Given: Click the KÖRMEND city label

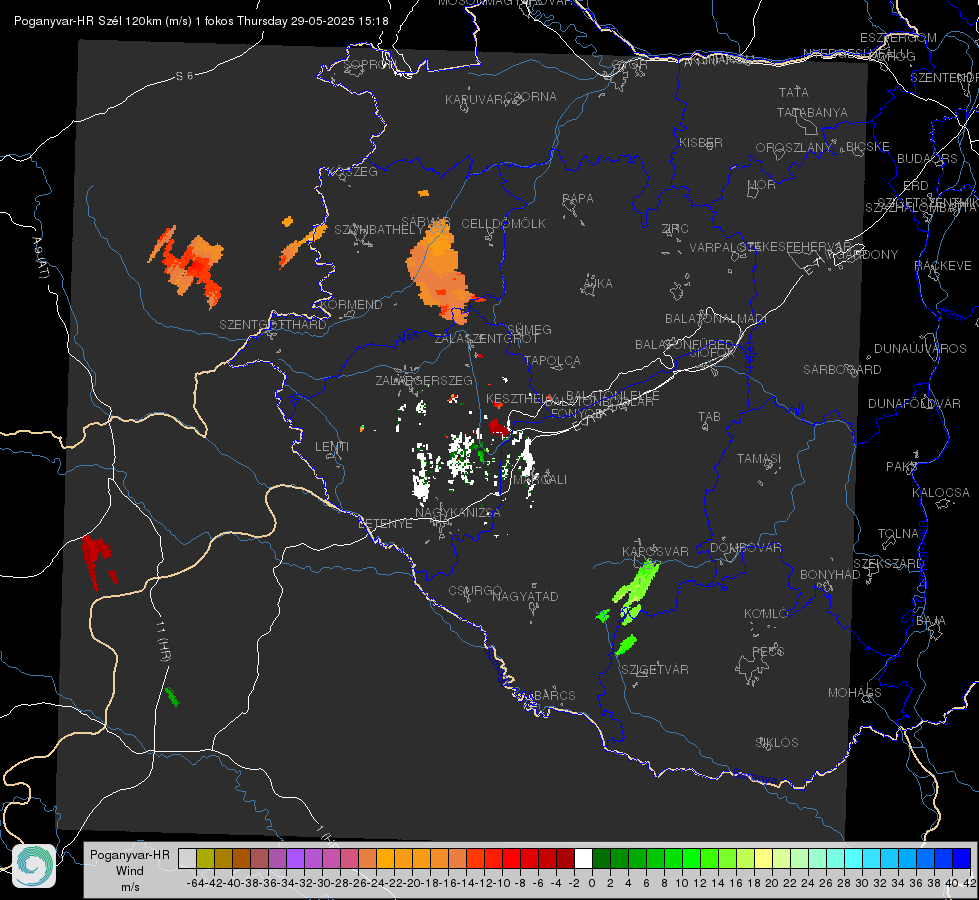Looking at the screenshot, I should (351, 305).
